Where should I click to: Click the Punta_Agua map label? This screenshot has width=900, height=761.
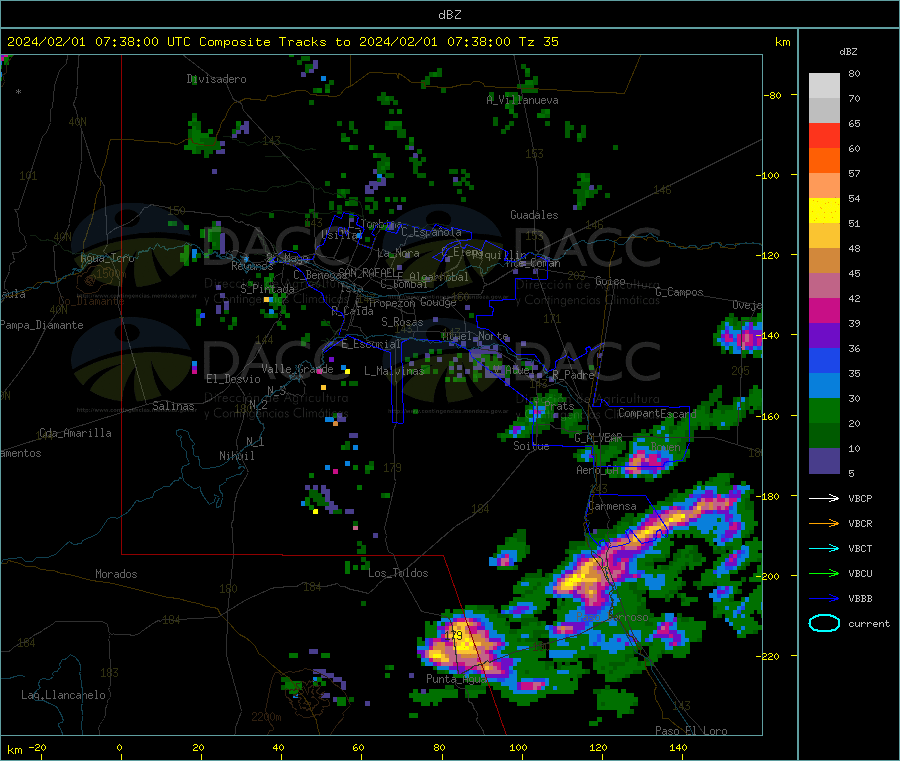(456, 679)
